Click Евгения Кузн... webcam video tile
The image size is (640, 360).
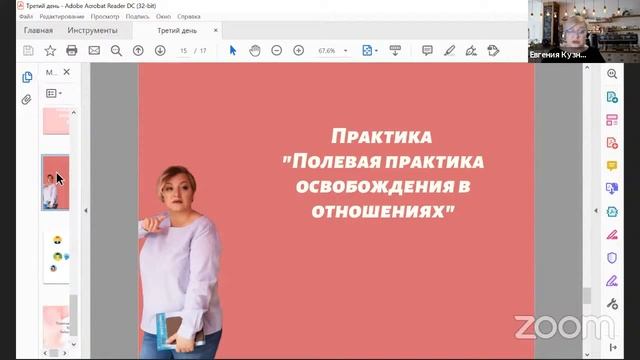click(x=584, y=31)
